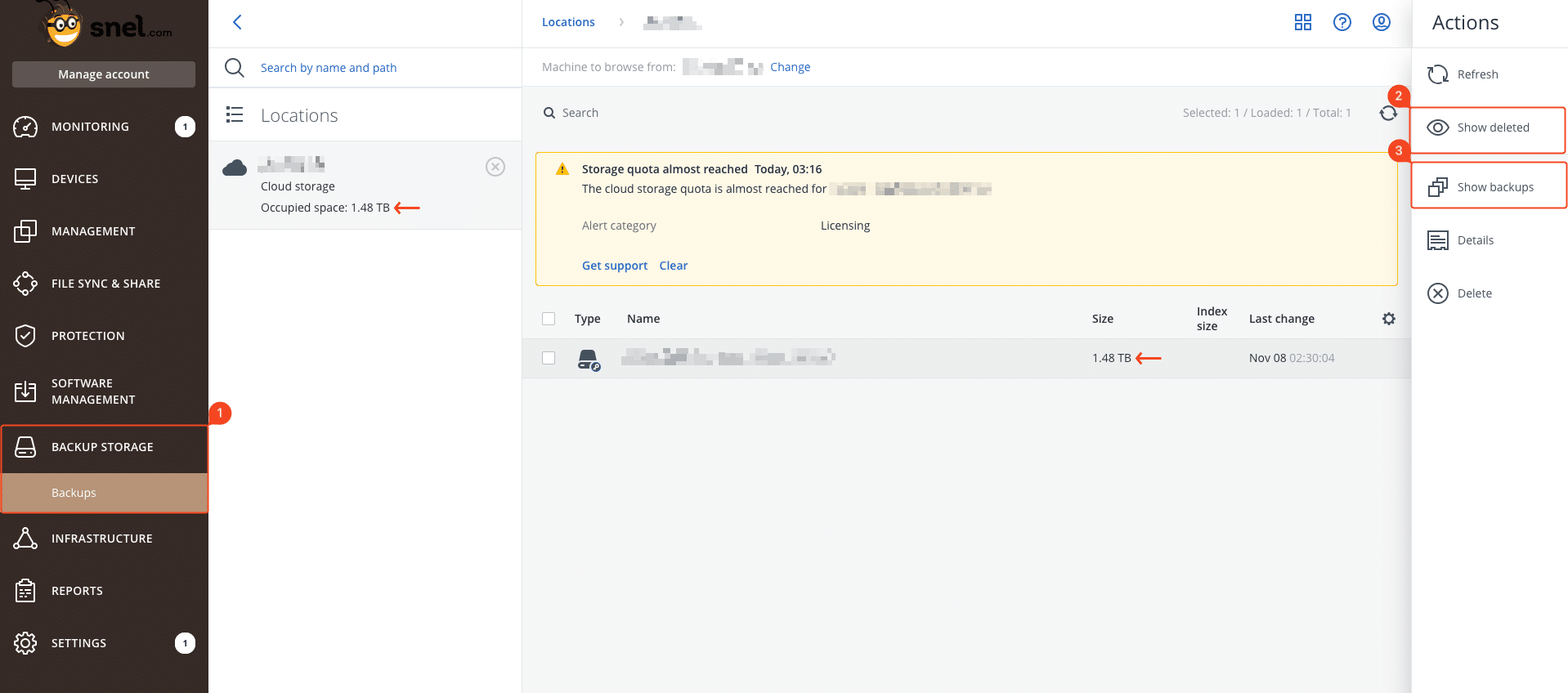Choose Delete in the Actions panel
The image size is (1568, 693).
tap(1459, 293)
